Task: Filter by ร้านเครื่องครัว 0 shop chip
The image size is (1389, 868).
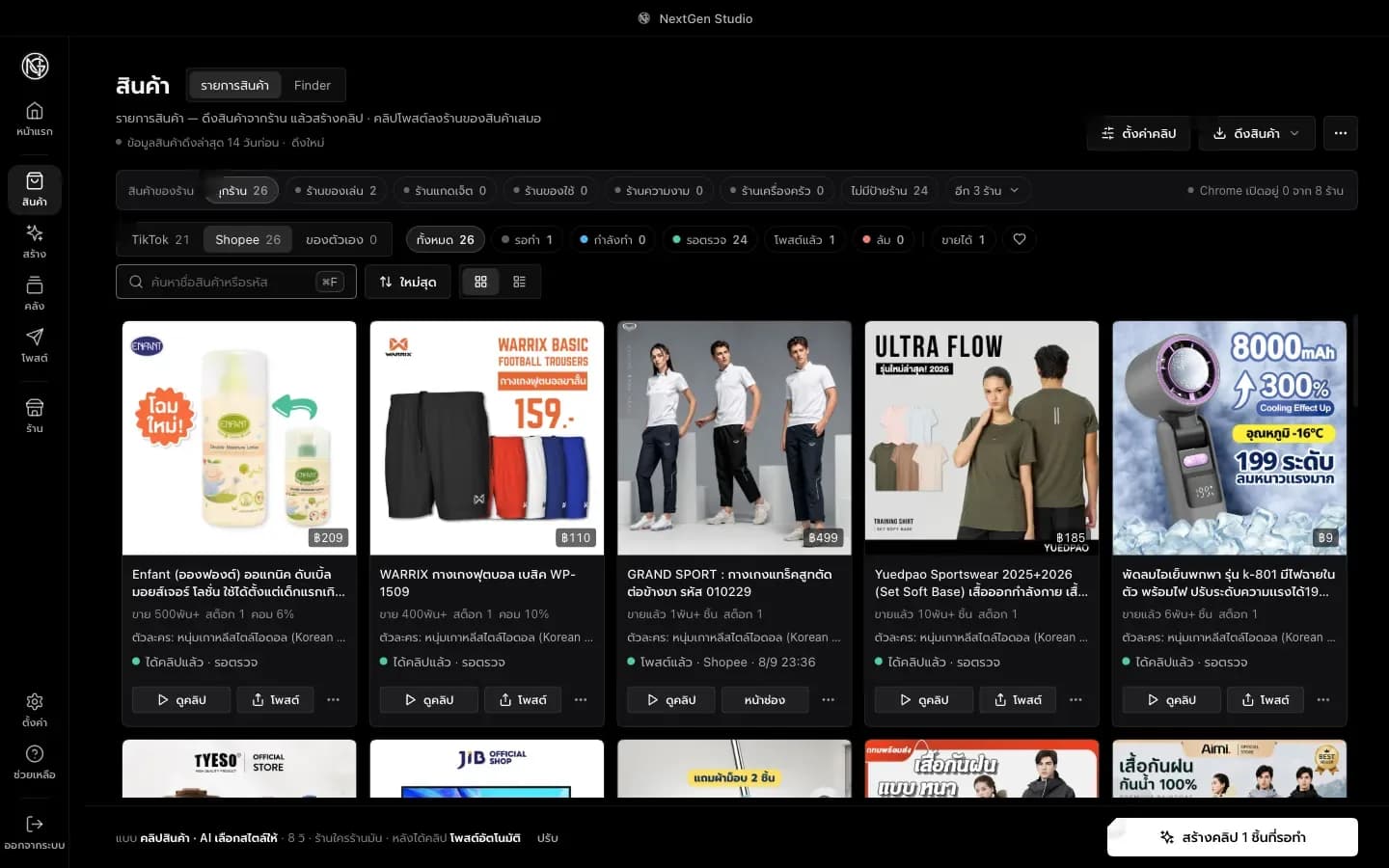Action: click(776, 190)
